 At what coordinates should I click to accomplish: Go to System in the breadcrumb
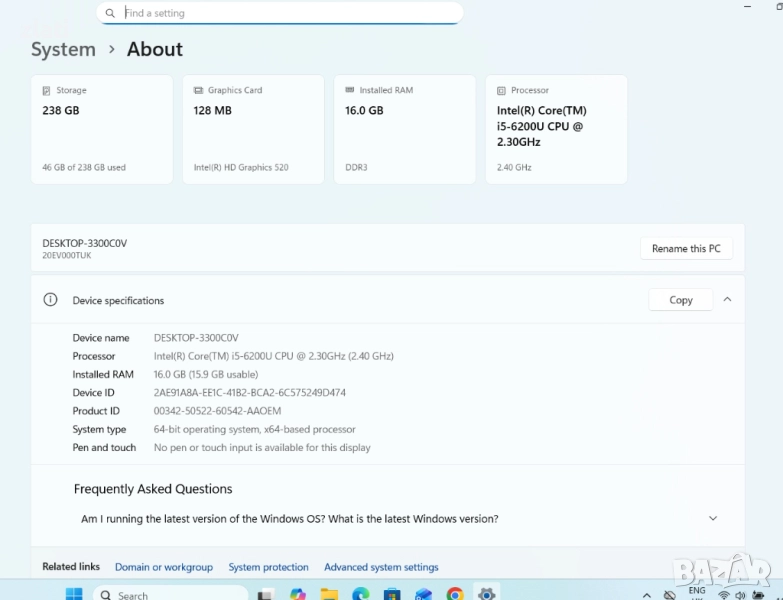tap(63, 49)
